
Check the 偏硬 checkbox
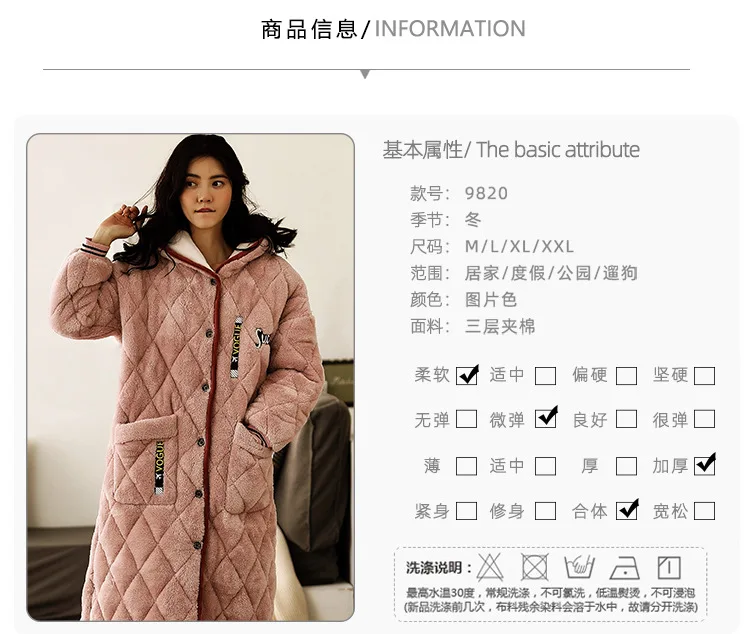[x=626, y=376]
